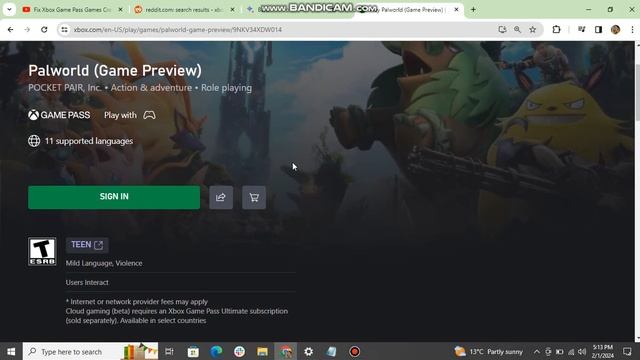
Task: Open the TEEN rating external link
Action: click(87, 245)
